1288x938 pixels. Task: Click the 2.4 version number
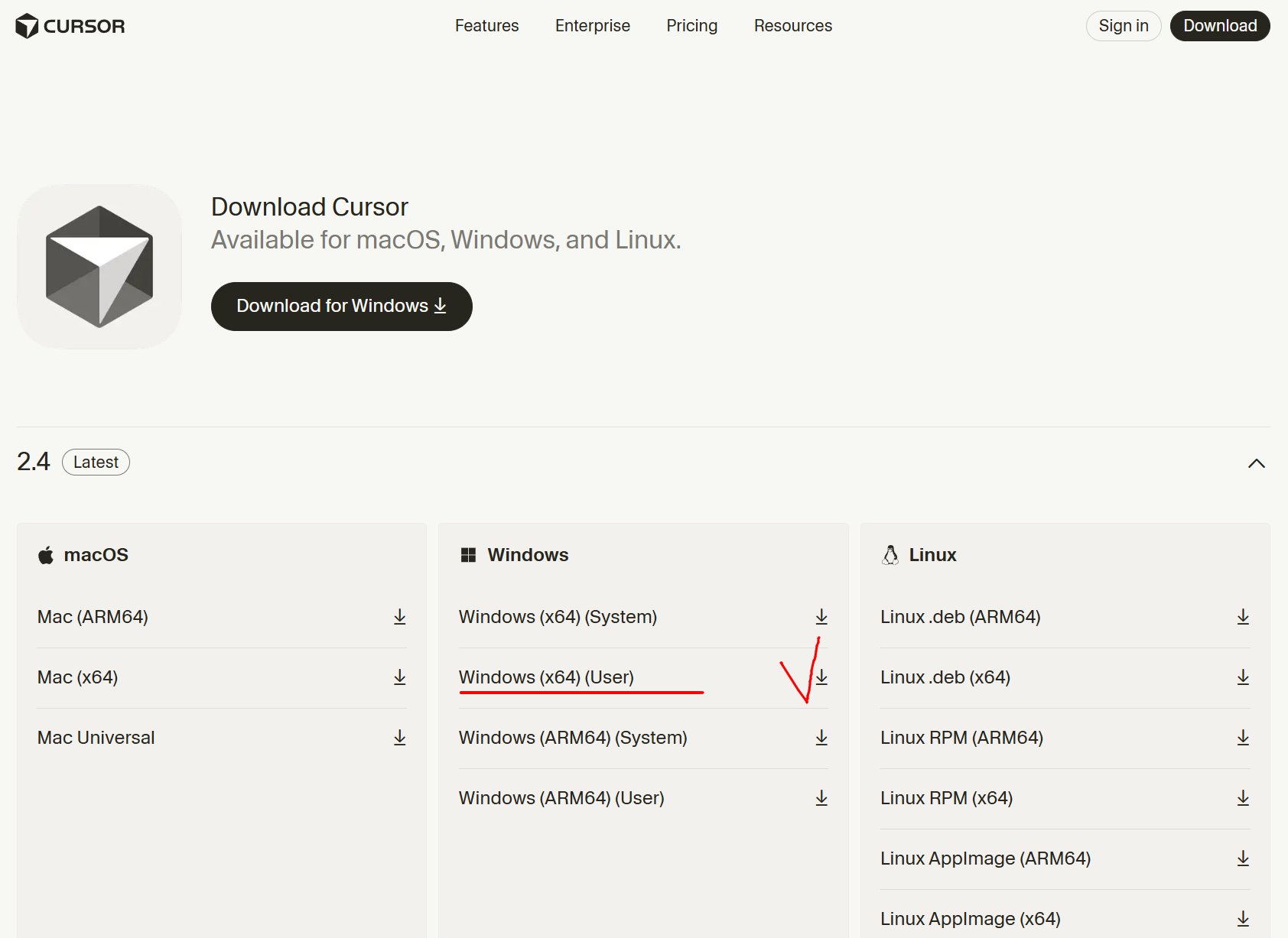point(33,462)
